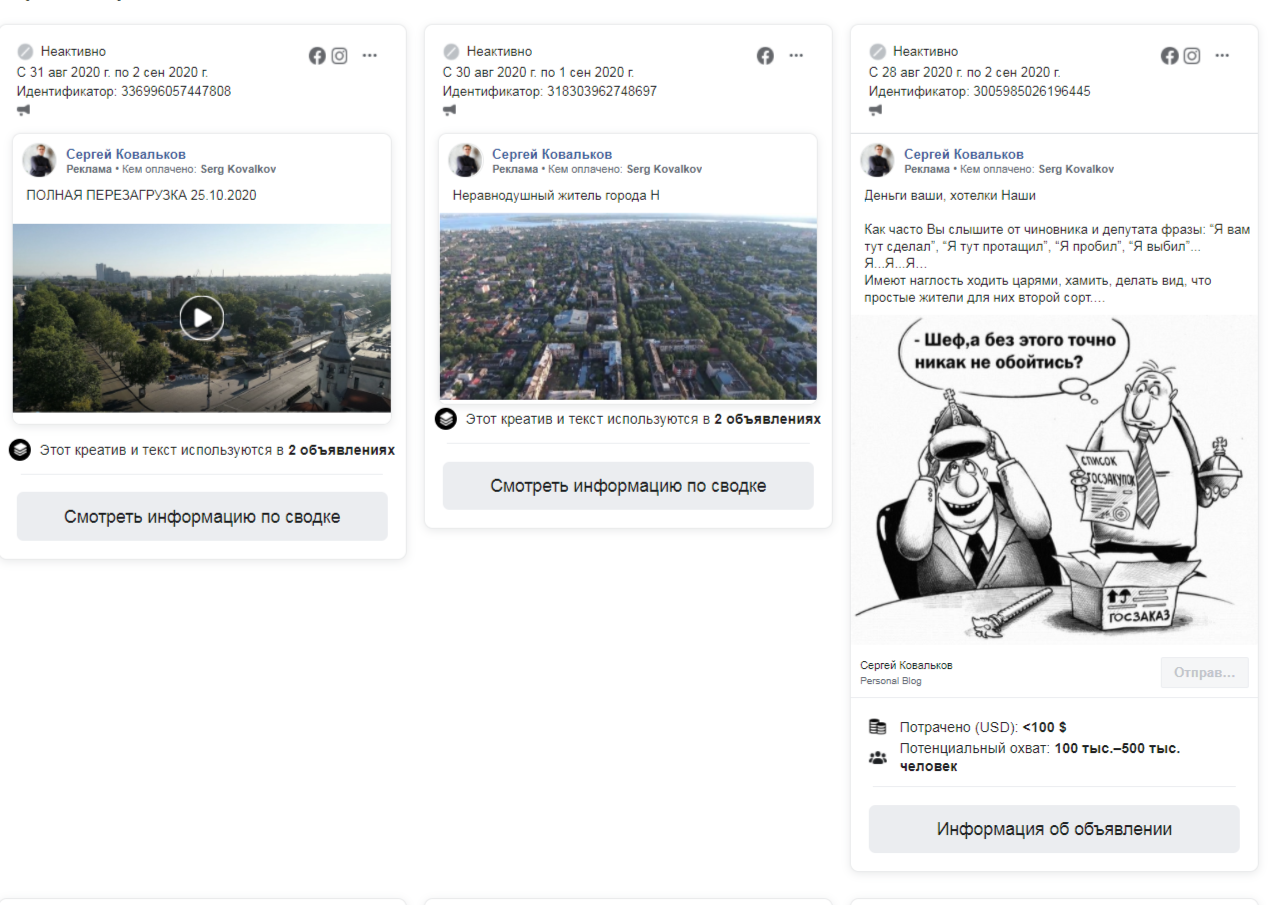1276x905 pixels.
Task: Click the disabled 'Отправ...' button
Action: [1204, 673]
